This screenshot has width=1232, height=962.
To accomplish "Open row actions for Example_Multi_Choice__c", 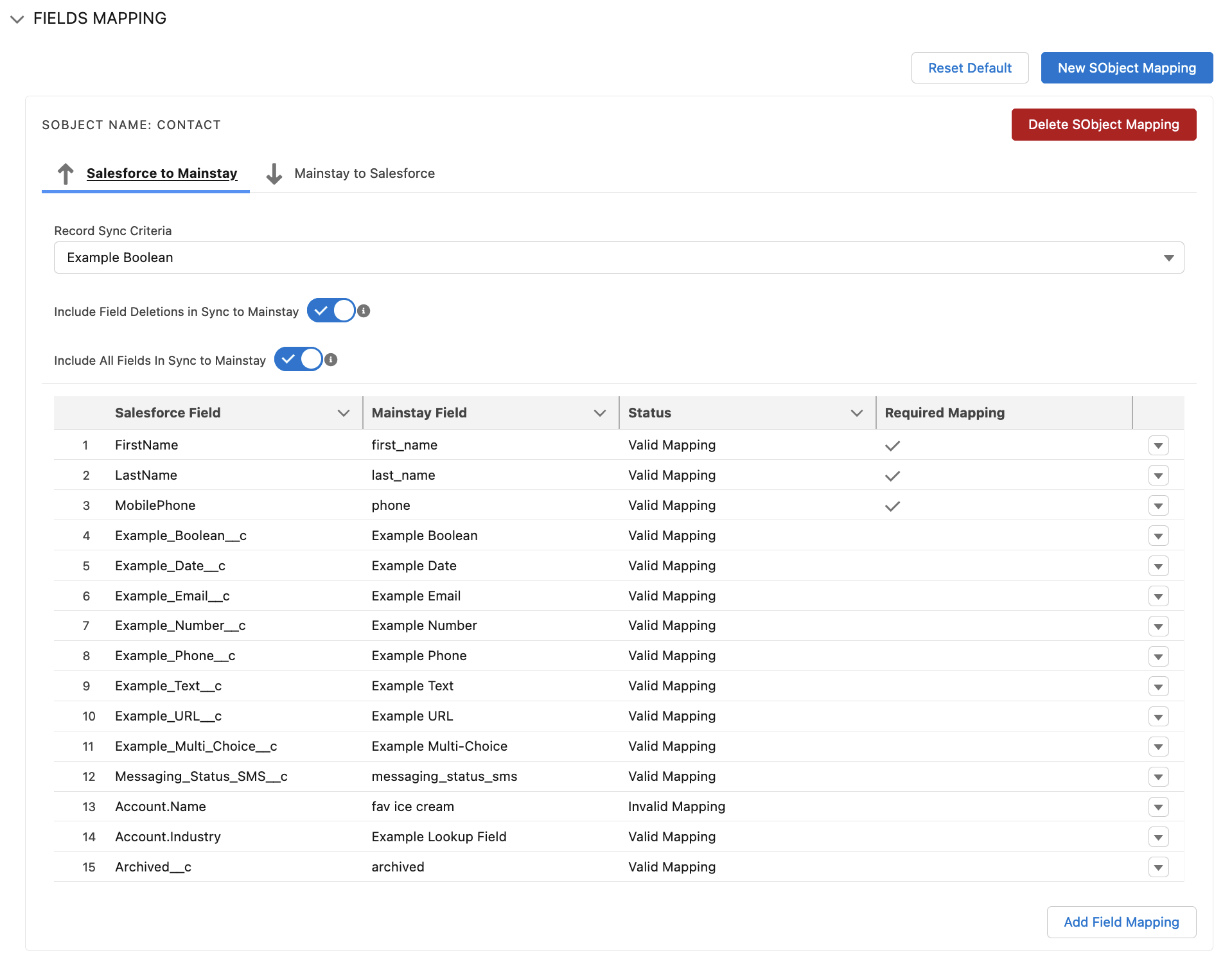I will [x=1158, y=746].
